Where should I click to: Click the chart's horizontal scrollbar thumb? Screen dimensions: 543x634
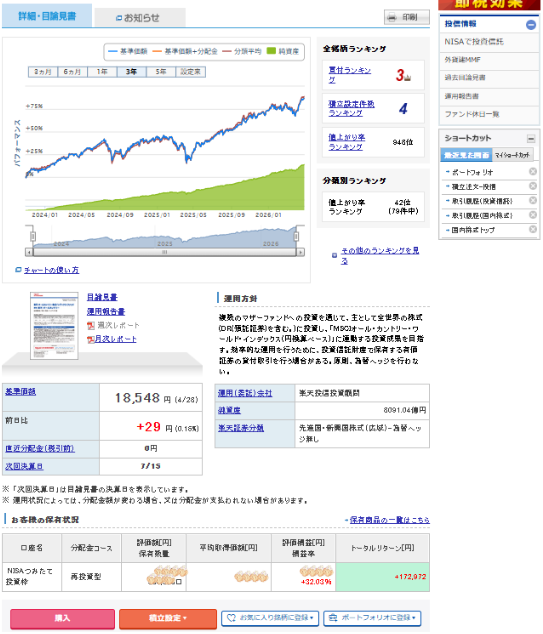click(x=165, y=252)
